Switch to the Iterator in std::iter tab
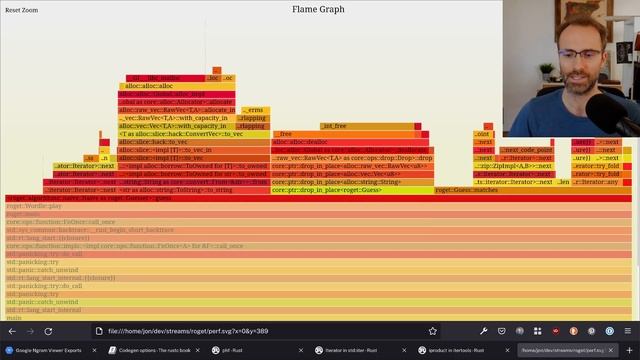 coord(360,350)
